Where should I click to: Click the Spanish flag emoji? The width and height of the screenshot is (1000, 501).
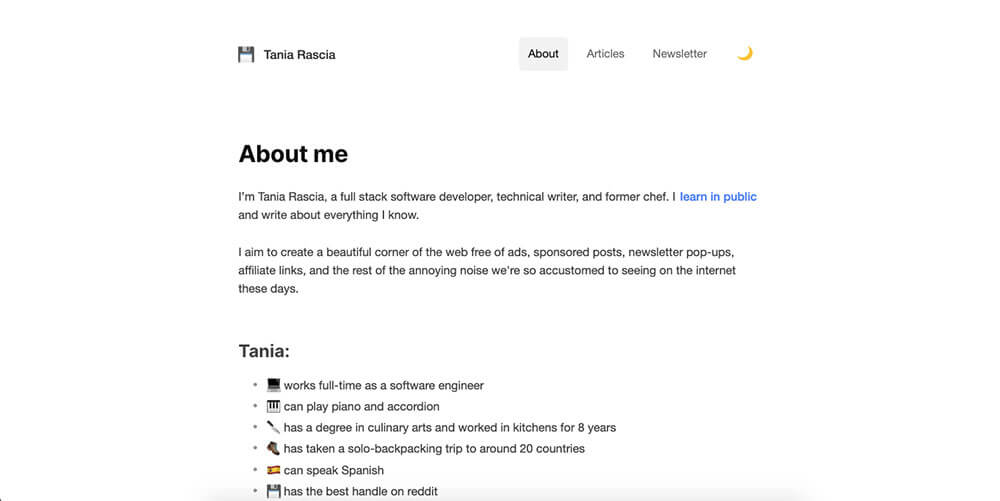pos(274,470)
